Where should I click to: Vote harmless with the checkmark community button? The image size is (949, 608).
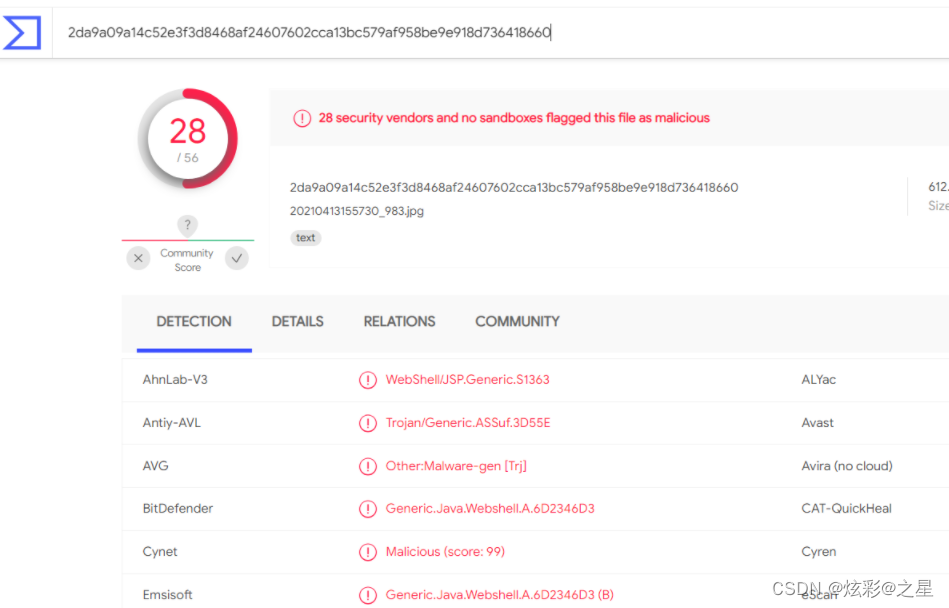pos(237,258)
